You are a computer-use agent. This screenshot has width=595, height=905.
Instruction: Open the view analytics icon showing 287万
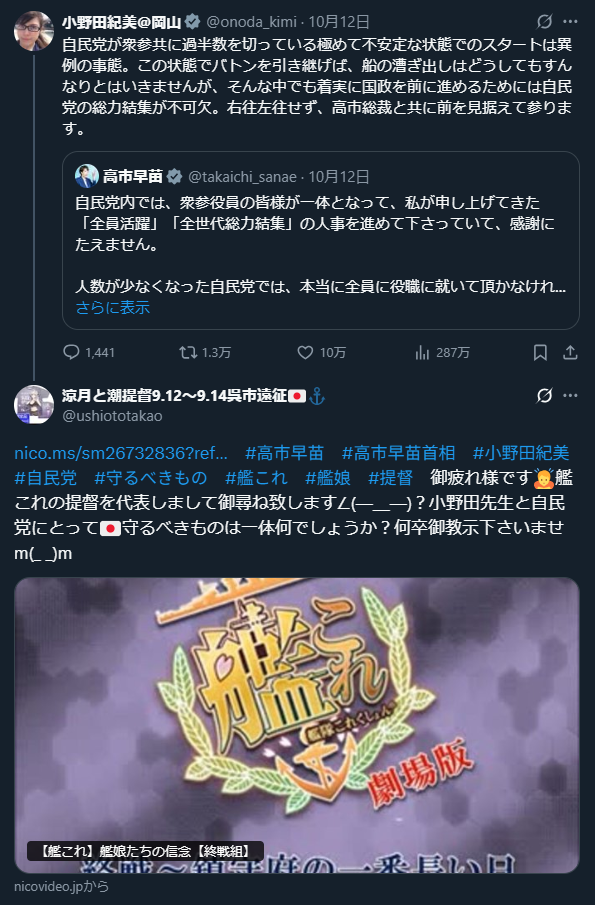click(x=422, y=352)
